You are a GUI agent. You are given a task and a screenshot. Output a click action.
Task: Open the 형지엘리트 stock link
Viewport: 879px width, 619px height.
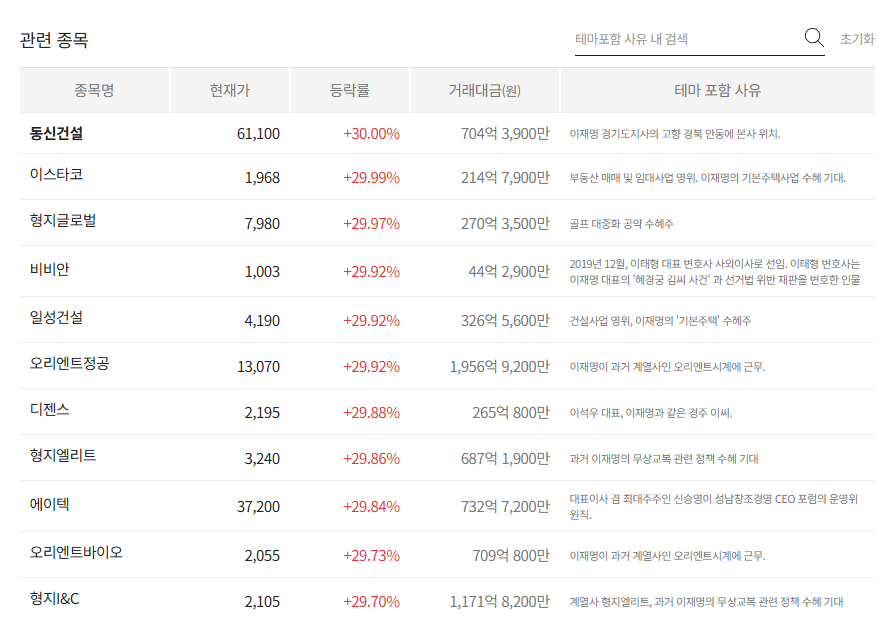pyautogui.click(x=63, y=455)
